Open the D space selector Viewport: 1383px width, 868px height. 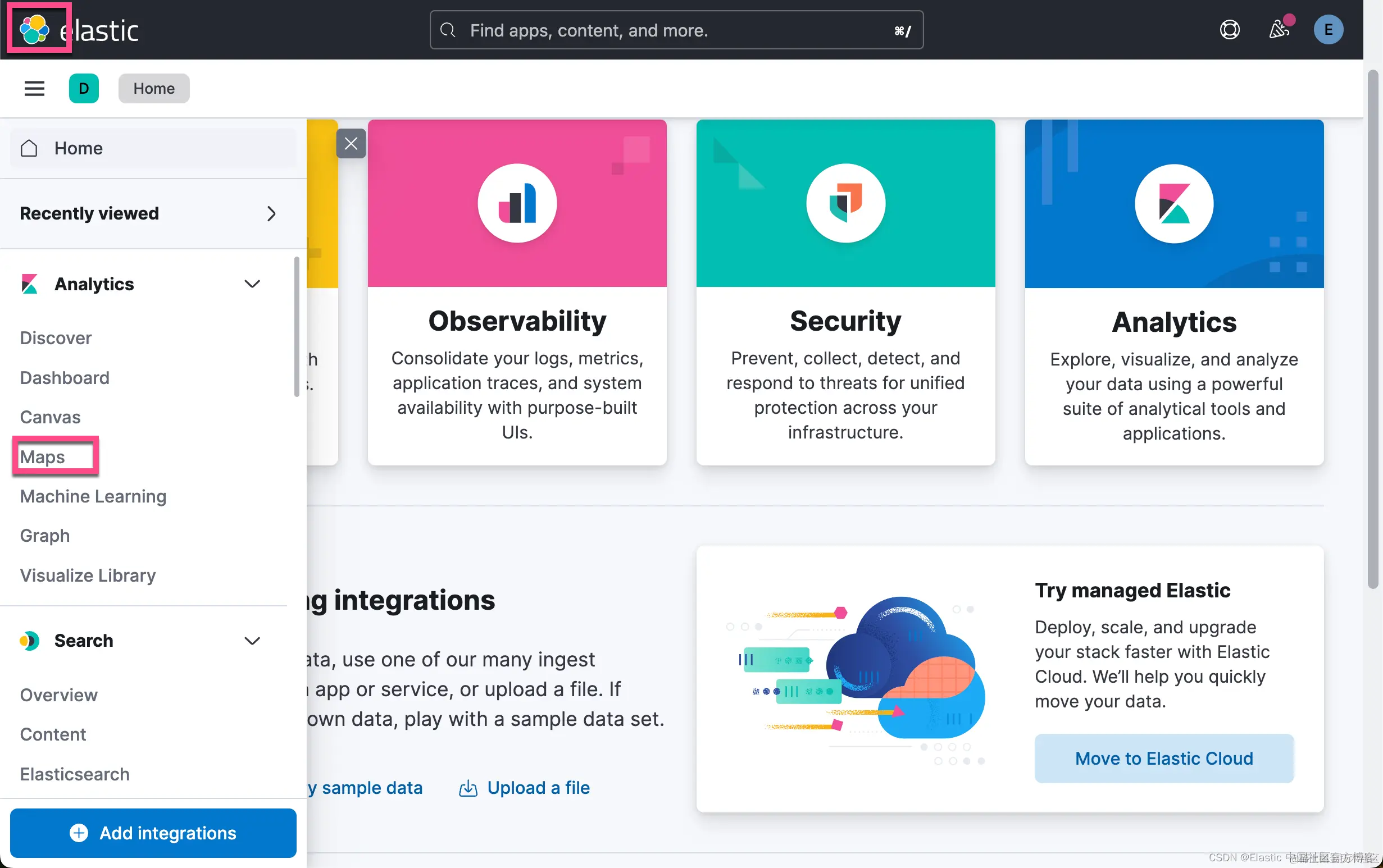[84, 88]
